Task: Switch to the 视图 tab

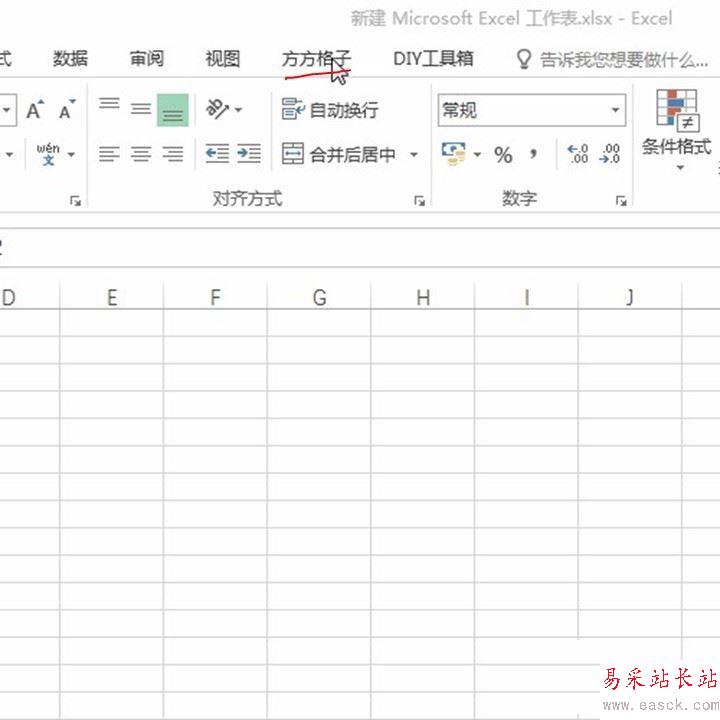Action: [223, 59]
